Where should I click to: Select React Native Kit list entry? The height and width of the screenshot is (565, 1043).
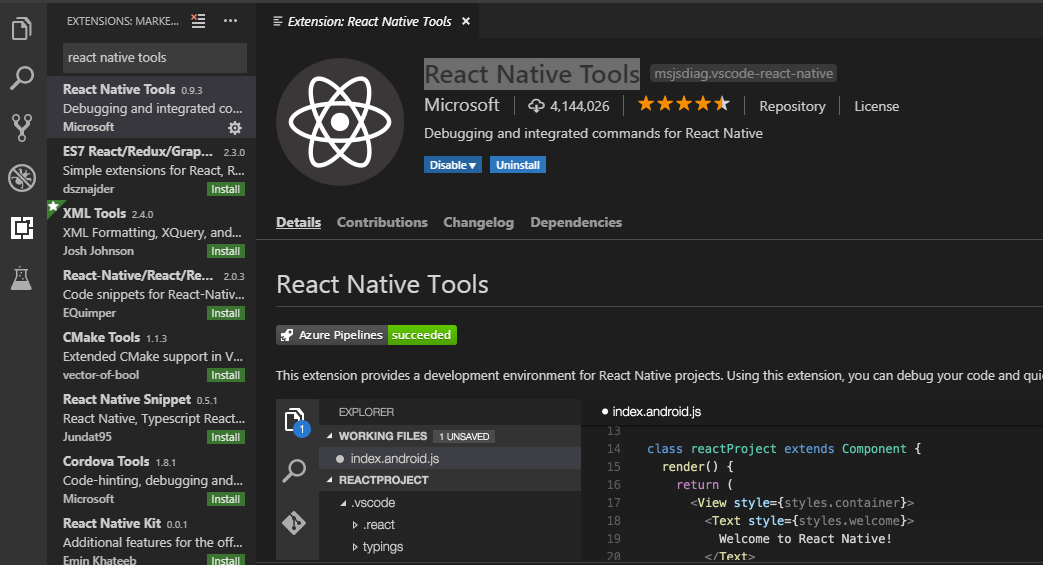pyautogui.click(x=152, y=538)
